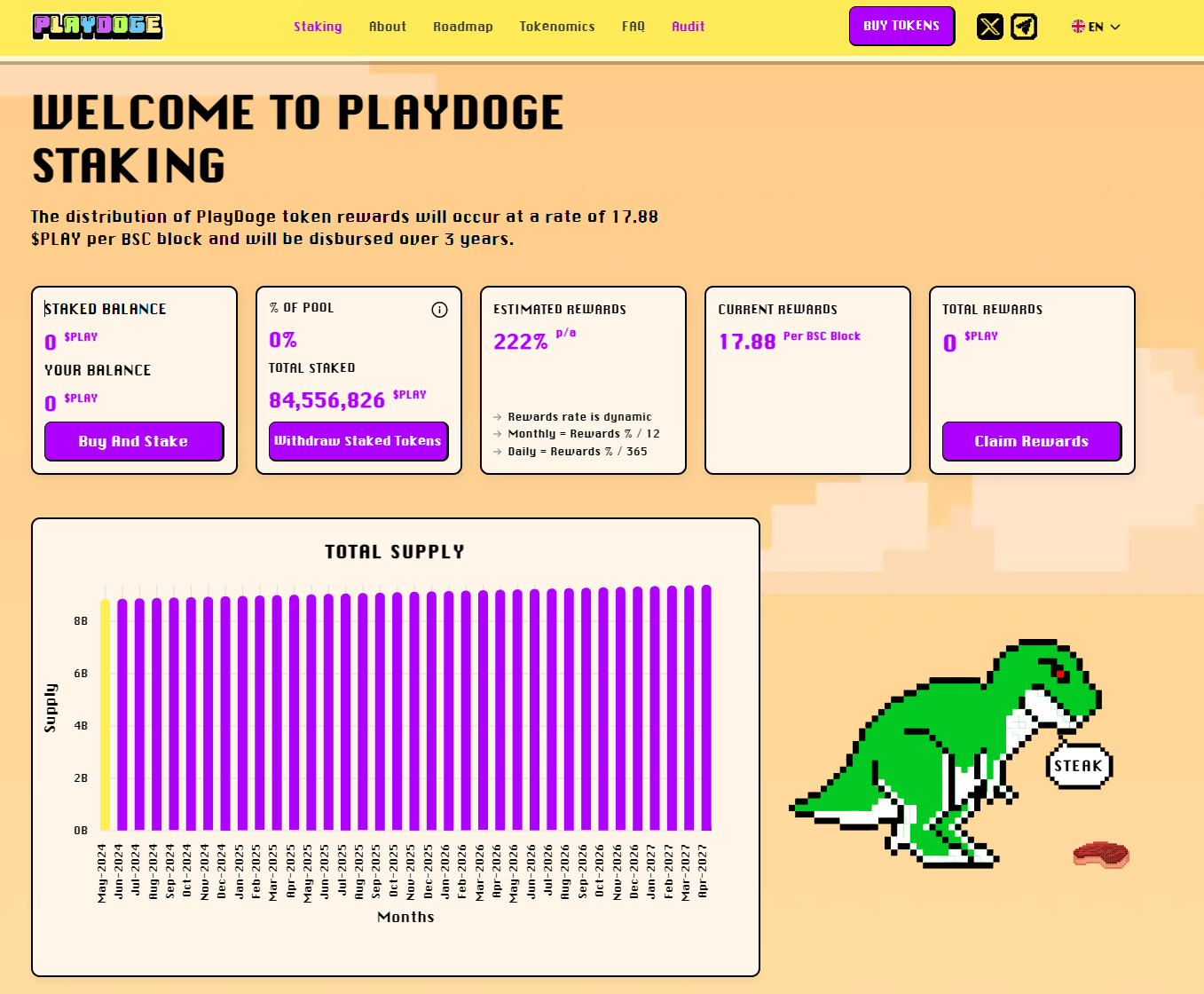
Task: Click the 0B y-axis label
Action: tap(81, 831)
